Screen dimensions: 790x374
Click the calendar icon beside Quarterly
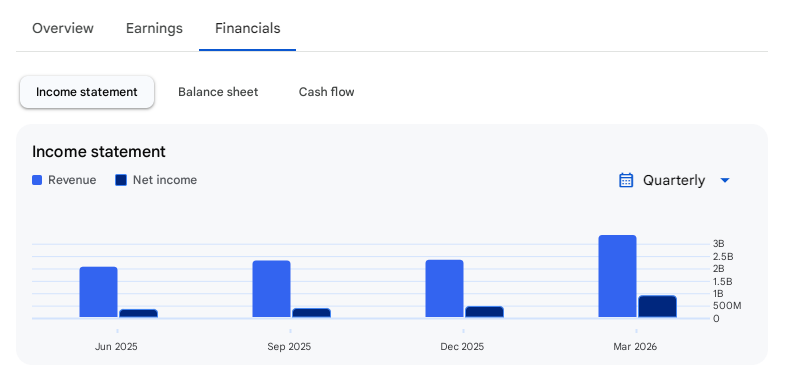pyautogui.click(x=626, y=180)
